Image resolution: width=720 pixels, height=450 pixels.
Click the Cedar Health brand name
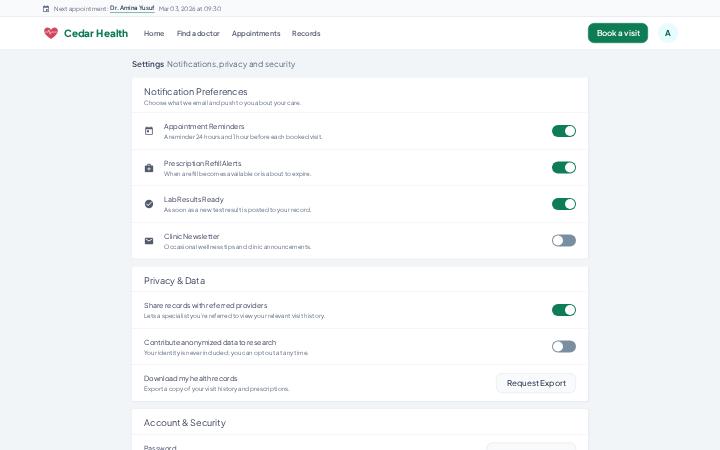96,33
